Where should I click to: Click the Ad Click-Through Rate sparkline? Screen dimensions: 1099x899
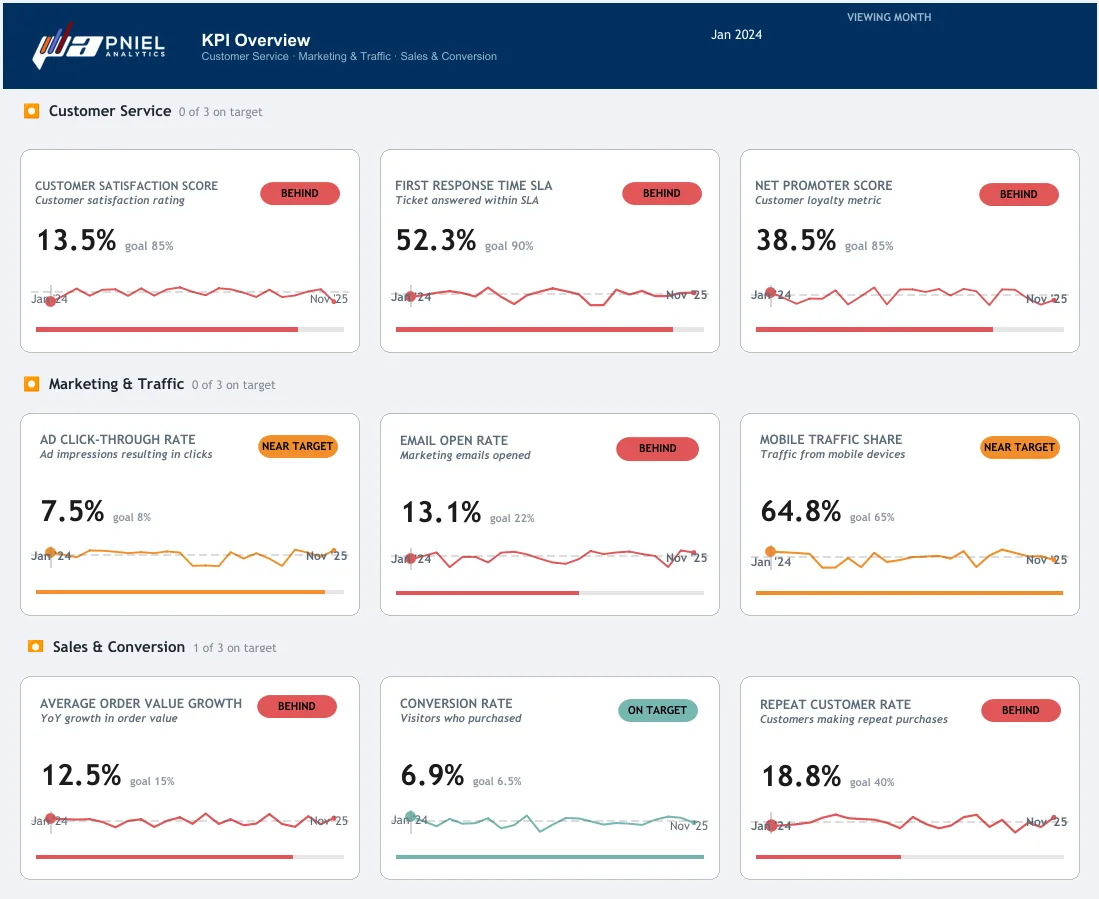click(190, 556)
